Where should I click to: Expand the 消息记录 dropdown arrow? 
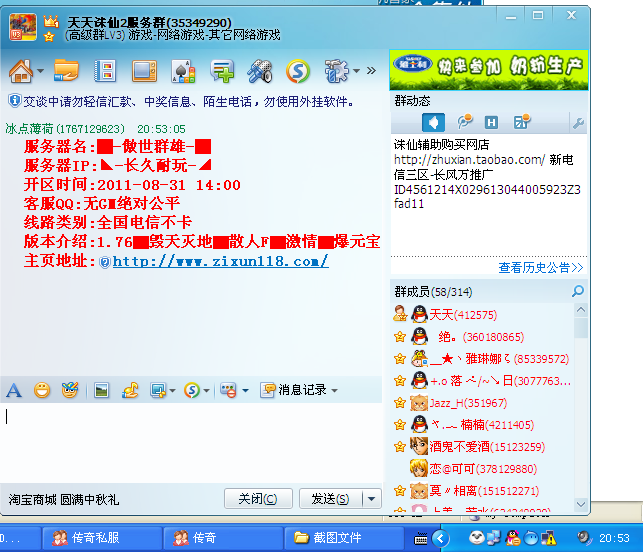(334, 390)
